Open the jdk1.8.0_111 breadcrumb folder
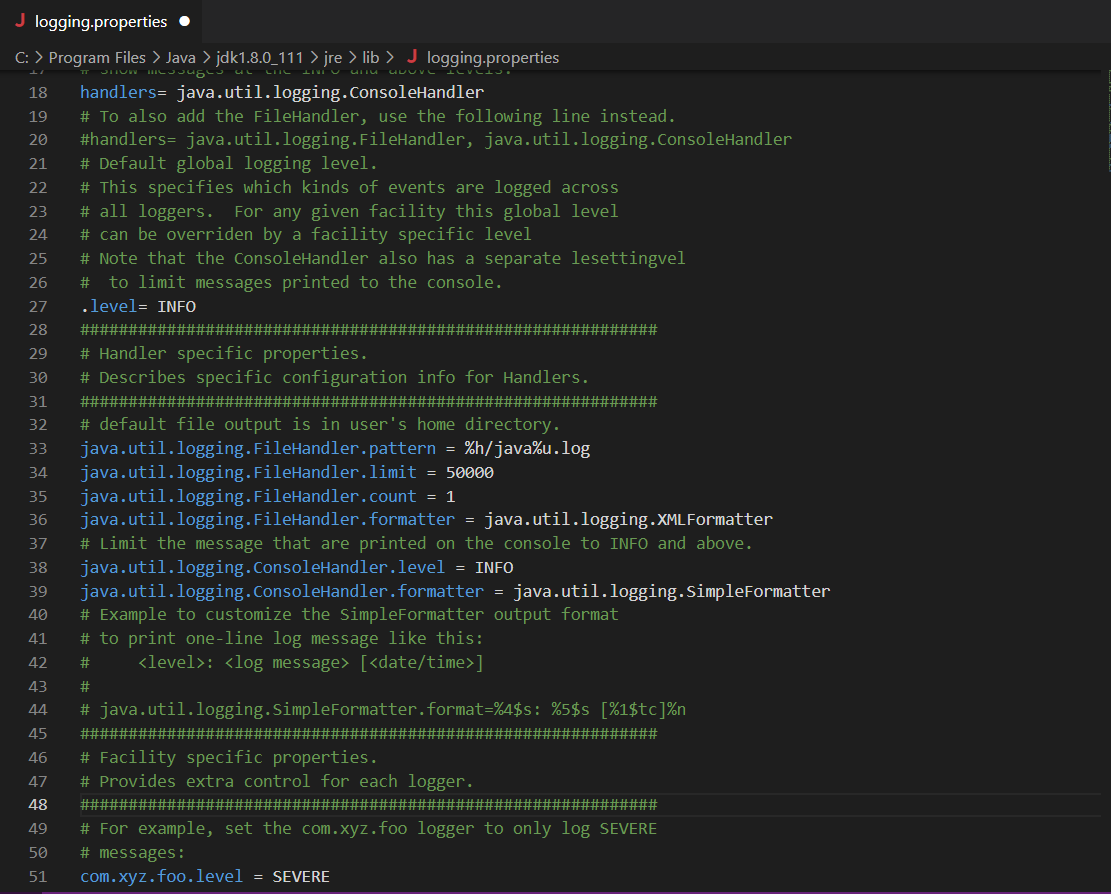Image resolution: width=1111 pixels, height=894 pixels. pyautogui.click(x=259, y=57)
